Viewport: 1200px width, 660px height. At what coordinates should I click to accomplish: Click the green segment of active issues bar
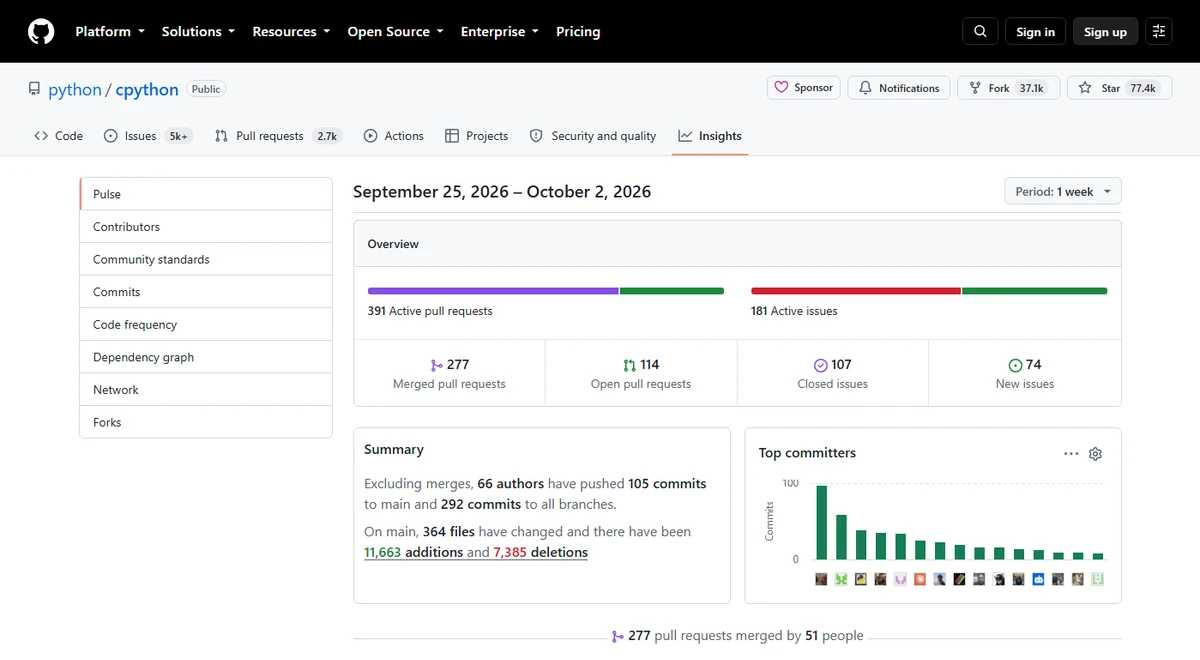pyautogui.click(x=1035, y=291)
